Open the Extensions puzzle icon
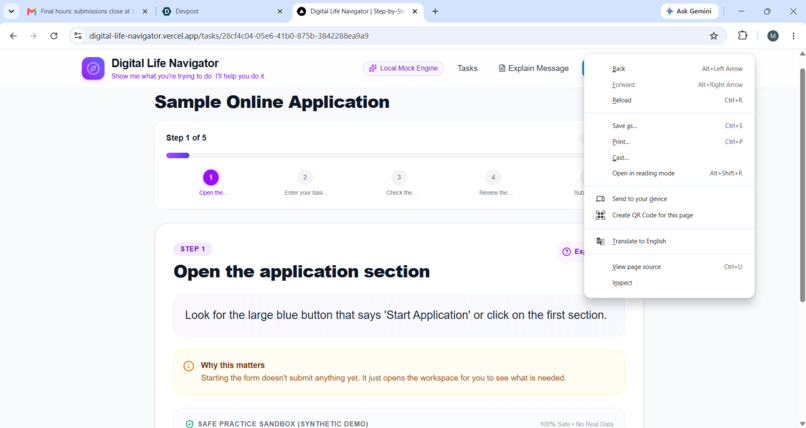This screenshot has width=806, height=428. point(742,35)
